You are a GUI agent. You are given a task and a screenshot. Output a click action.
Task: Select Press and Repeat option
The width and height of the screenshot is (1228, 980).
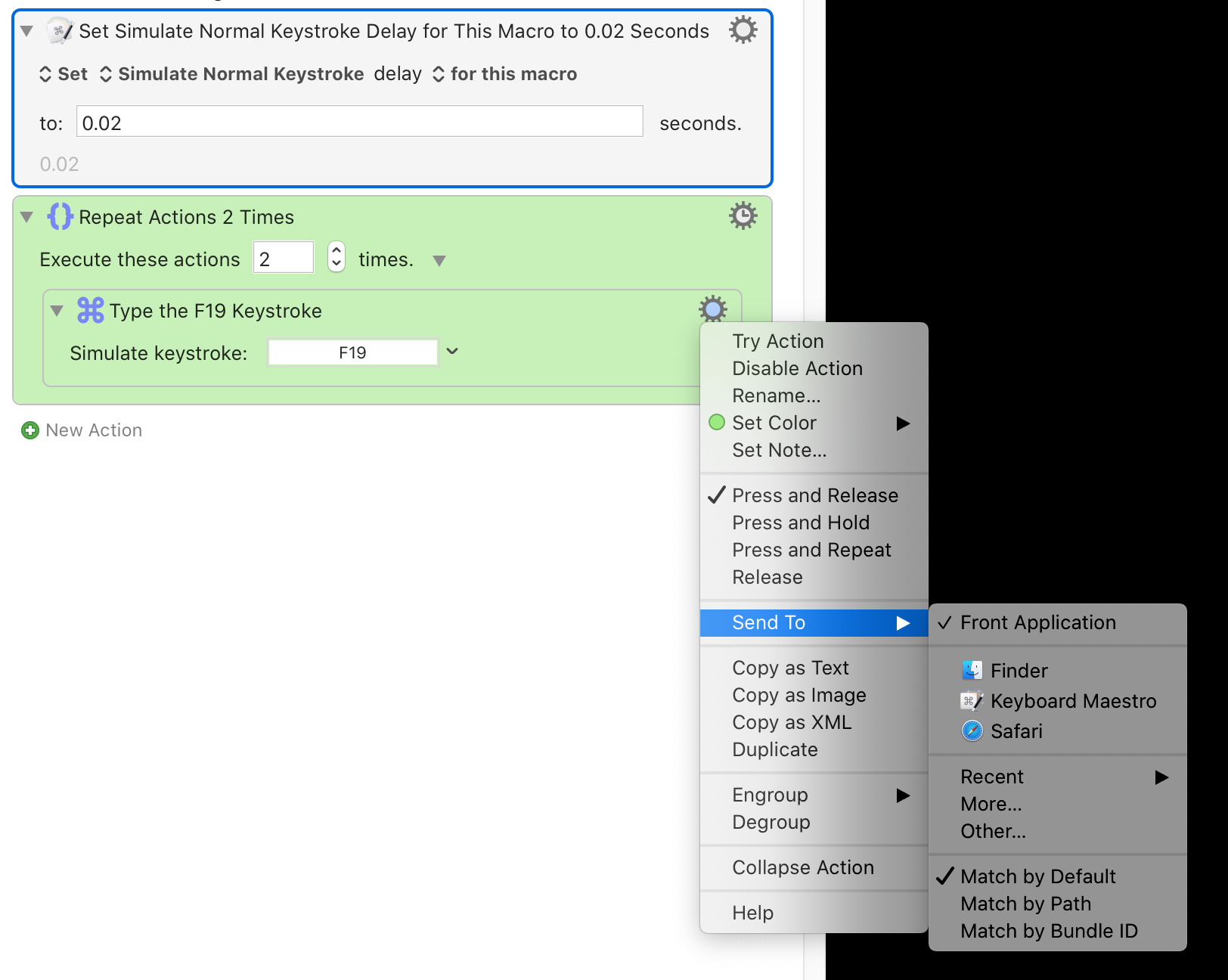tap(814, 550)
